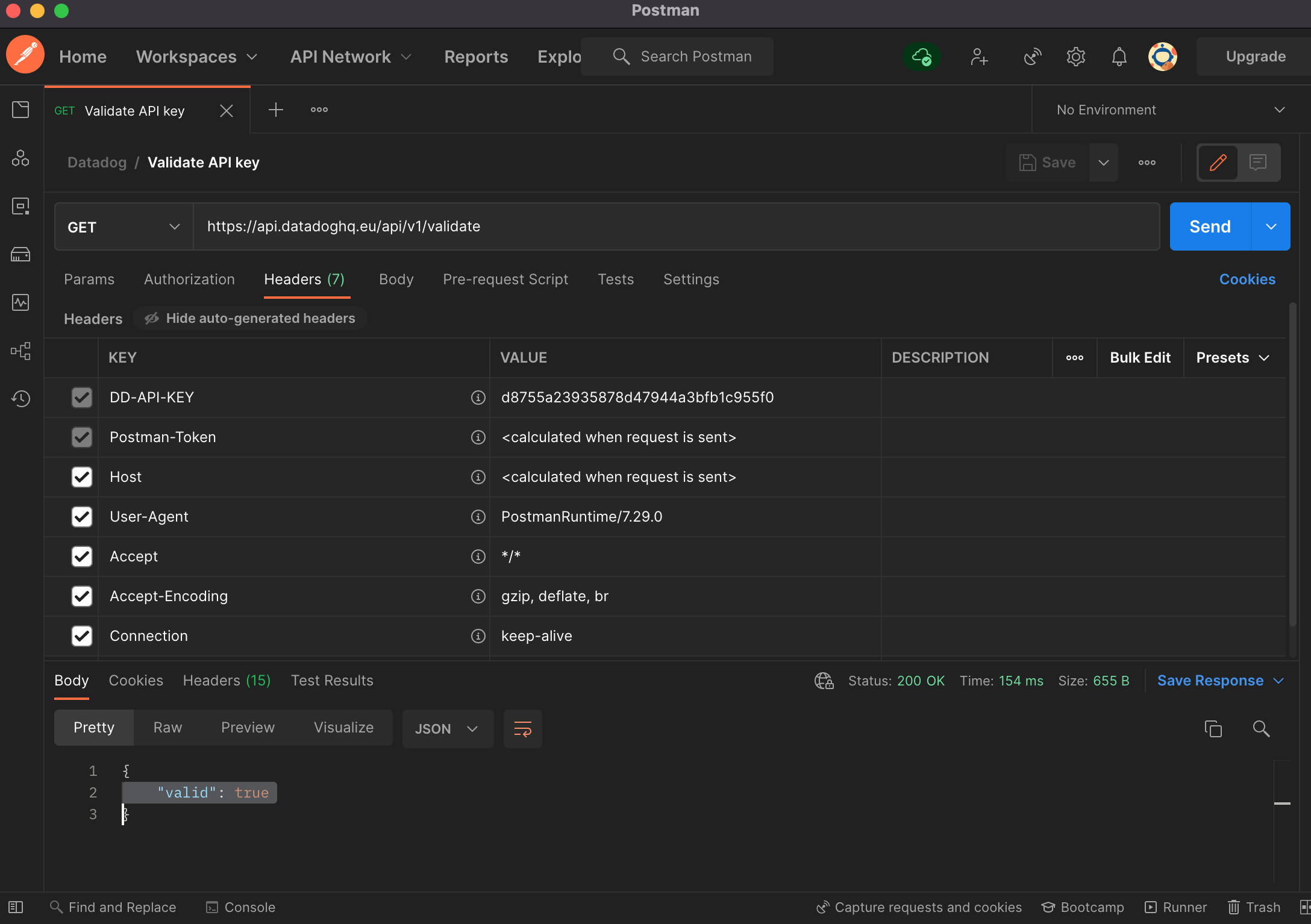This screenshot has width=1311, height=924.
Task: Open the History sidebar icon
Action: pyautogui.click(x=20, y=399)
